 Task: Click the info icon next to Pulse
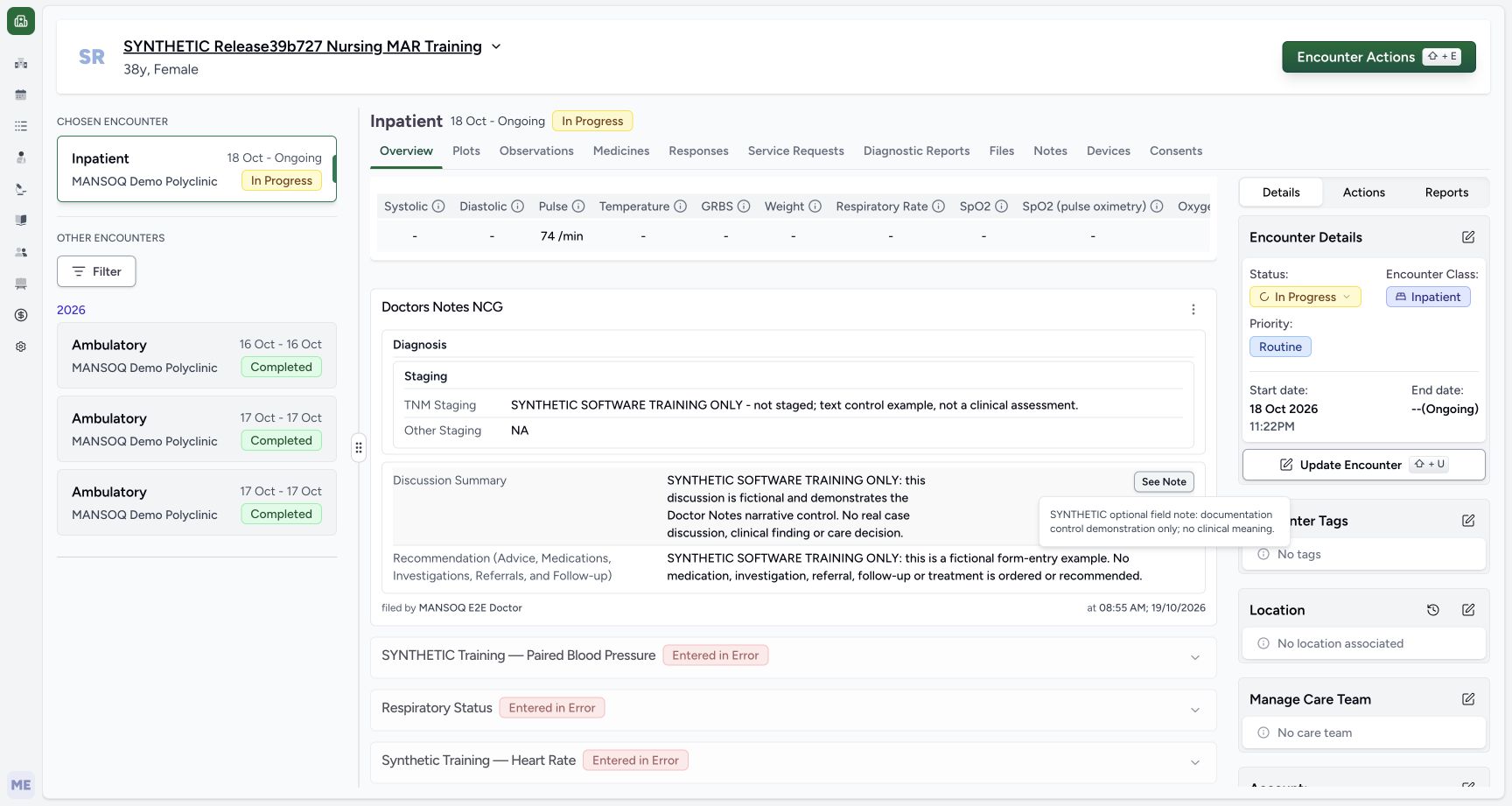tap(578, 207)
